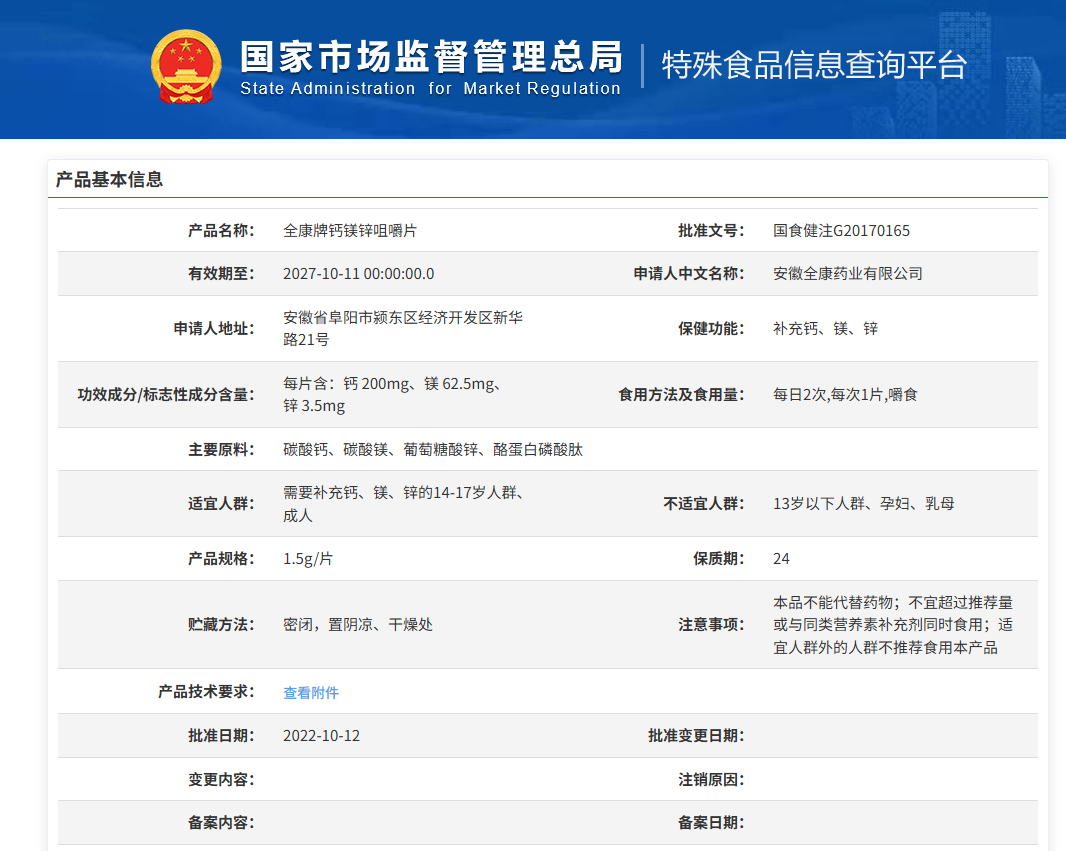Click the 保健功能 field label
1066x851 pixels.
[711, 329]
